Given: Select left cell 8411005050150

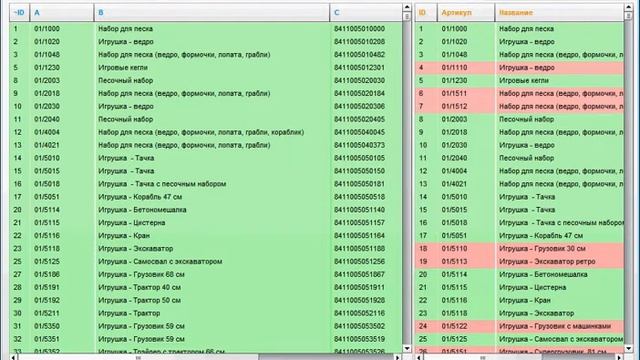Looking at the screenshot, I should 359,171.
